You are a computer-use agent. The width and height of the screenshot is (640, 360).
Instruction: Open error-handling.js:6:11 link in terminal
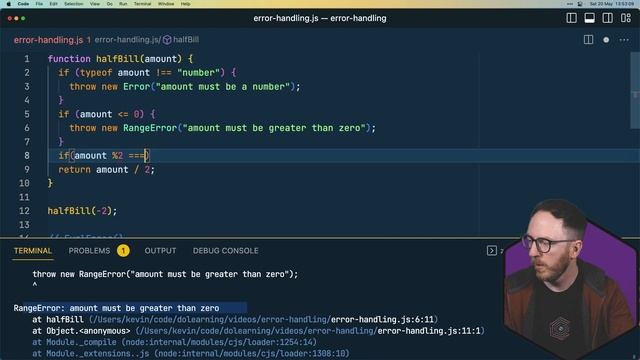click(382, 320)
